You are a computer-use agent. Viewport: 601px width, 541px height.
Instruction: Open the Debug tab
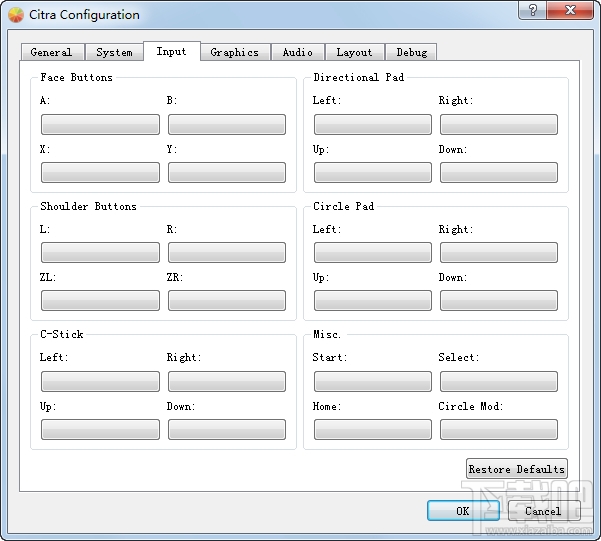[x=411, y=52]
